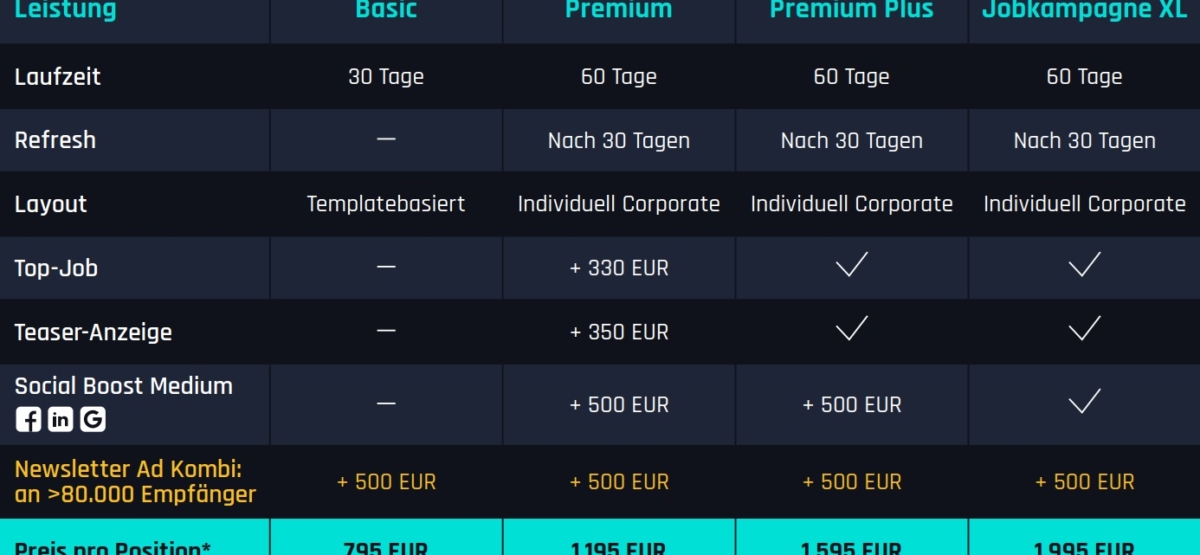Click the + 350 EUR Teaser-Anzeige option

tap(619, 332)
